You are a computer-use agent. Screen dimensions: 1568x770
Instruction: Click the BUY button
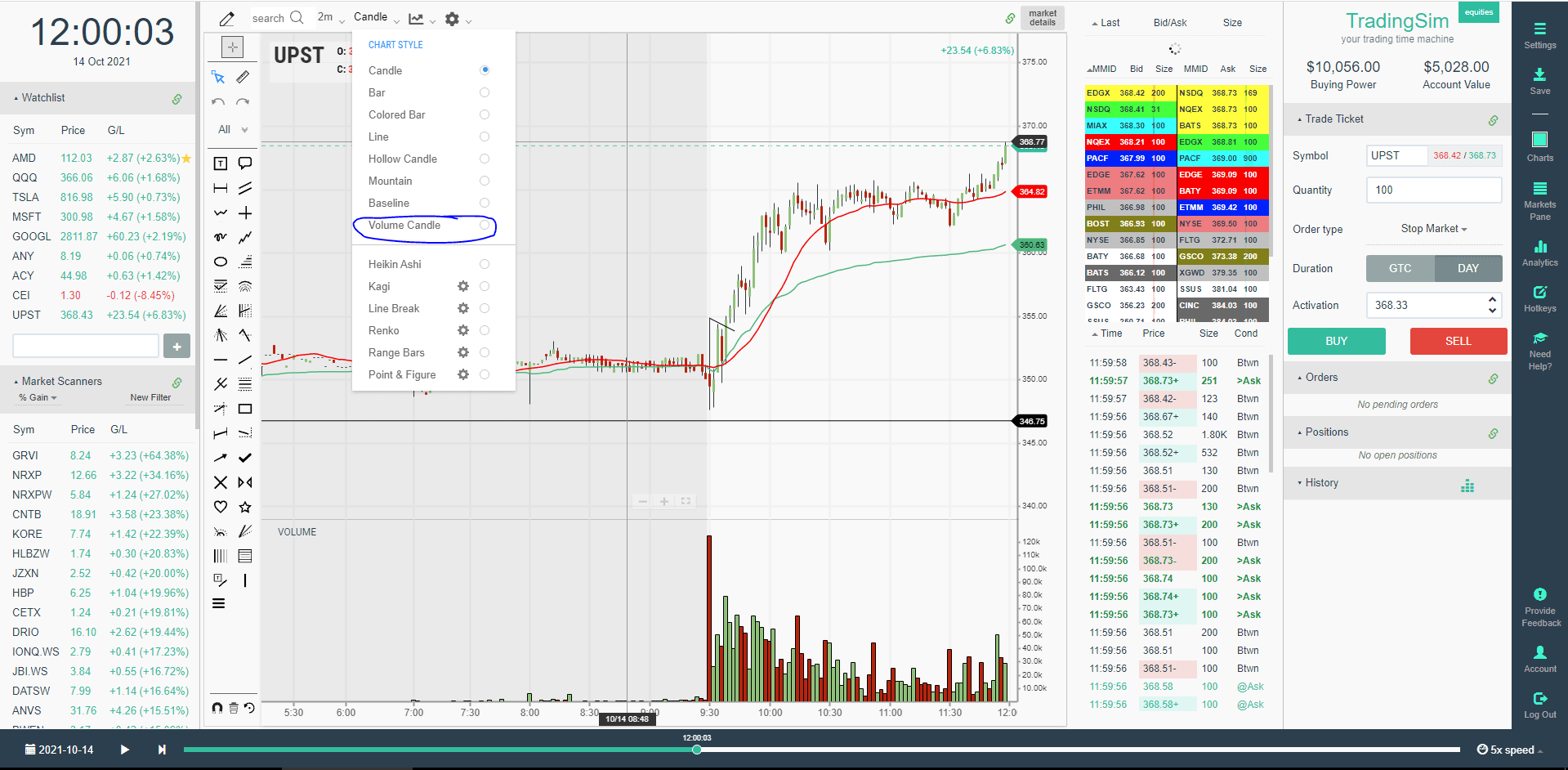click(x=1336, y=341)
